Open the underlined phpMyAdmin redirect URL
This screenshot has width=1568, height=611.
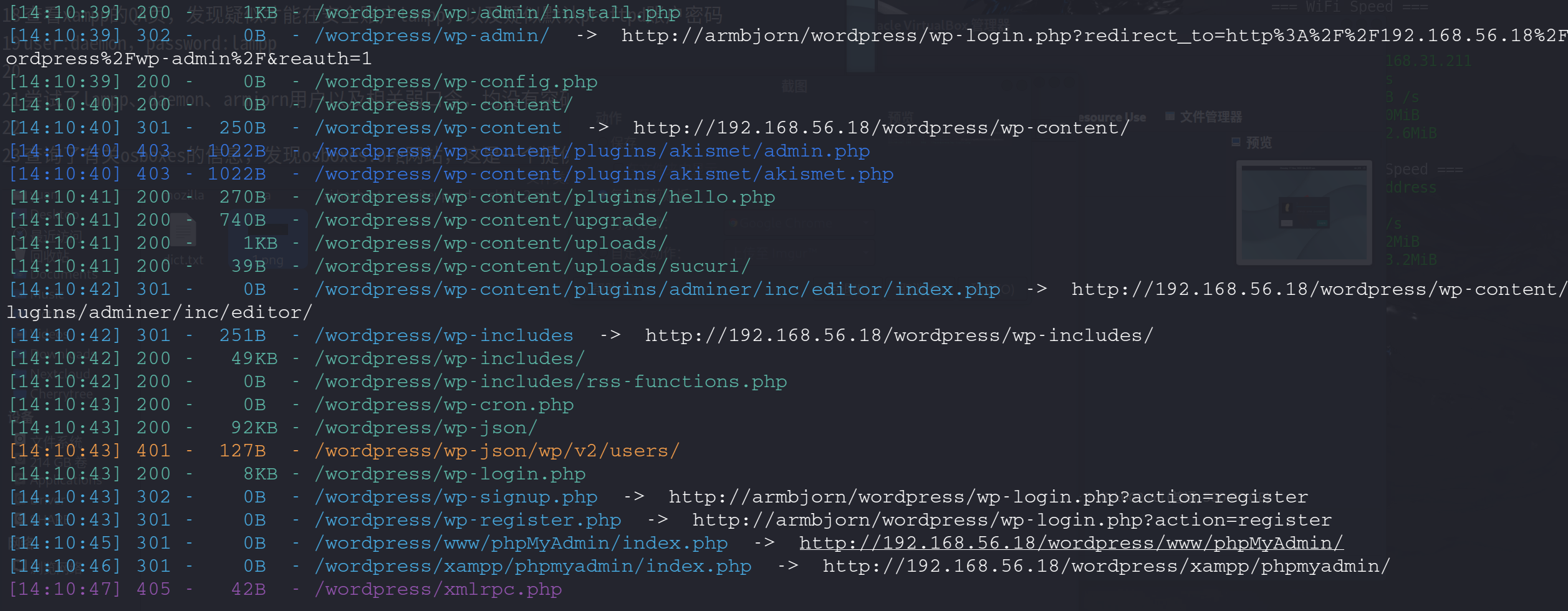click(1071, 543)
